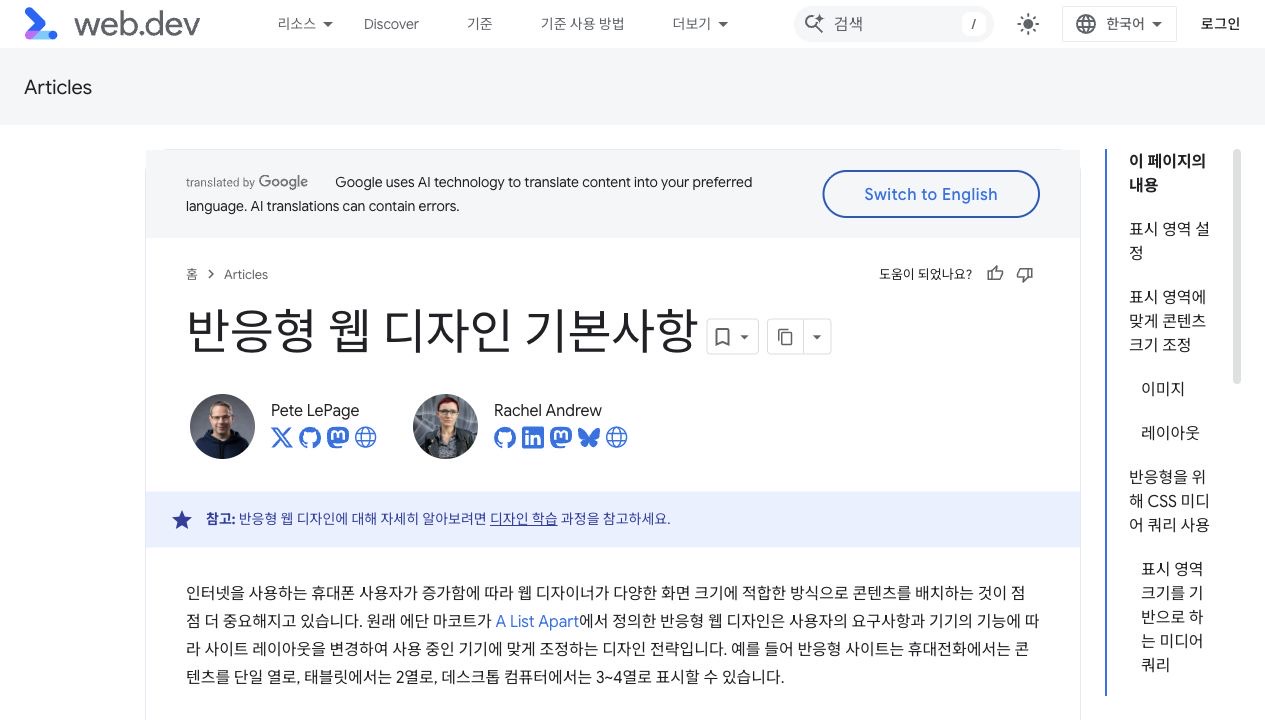Screen dimensions: 1265x720
Task: Jump to 표시 영역 크기를 기반으로 하는 미디어 쿼리
Action: click(x=1172, y=617)
